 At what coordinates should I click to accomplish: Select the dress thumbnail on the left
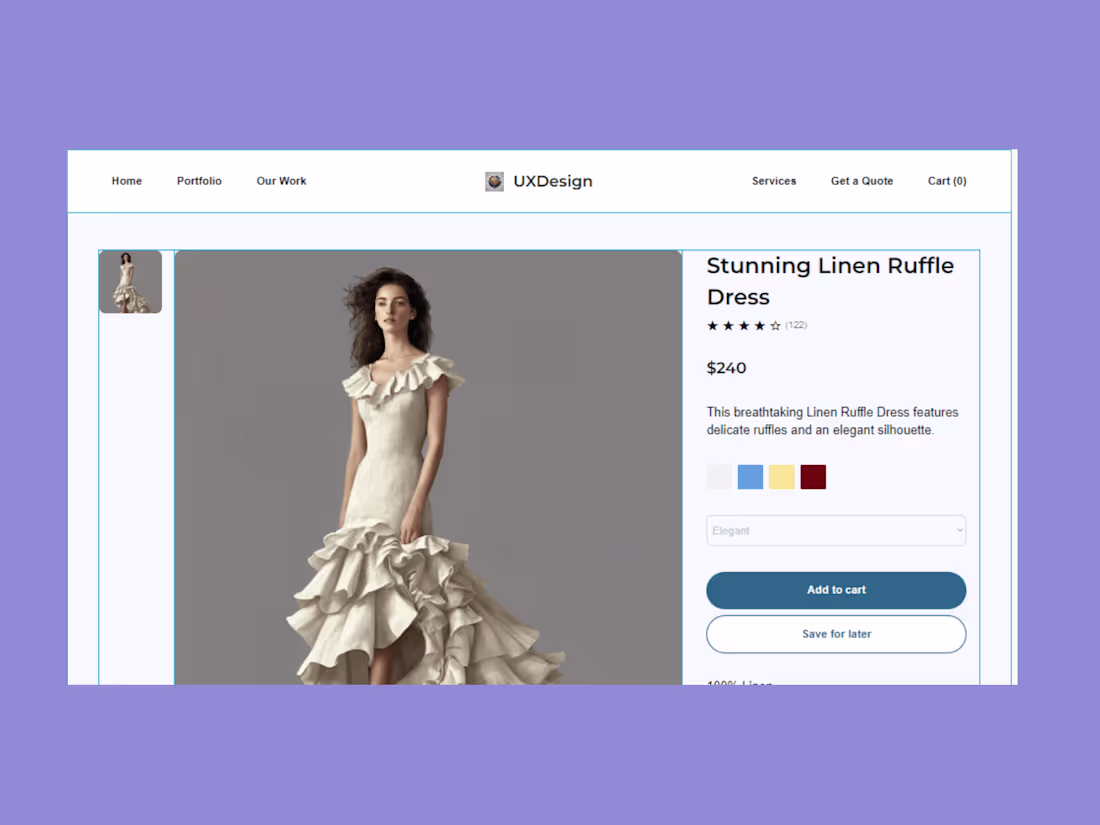[x=131, y=281]
